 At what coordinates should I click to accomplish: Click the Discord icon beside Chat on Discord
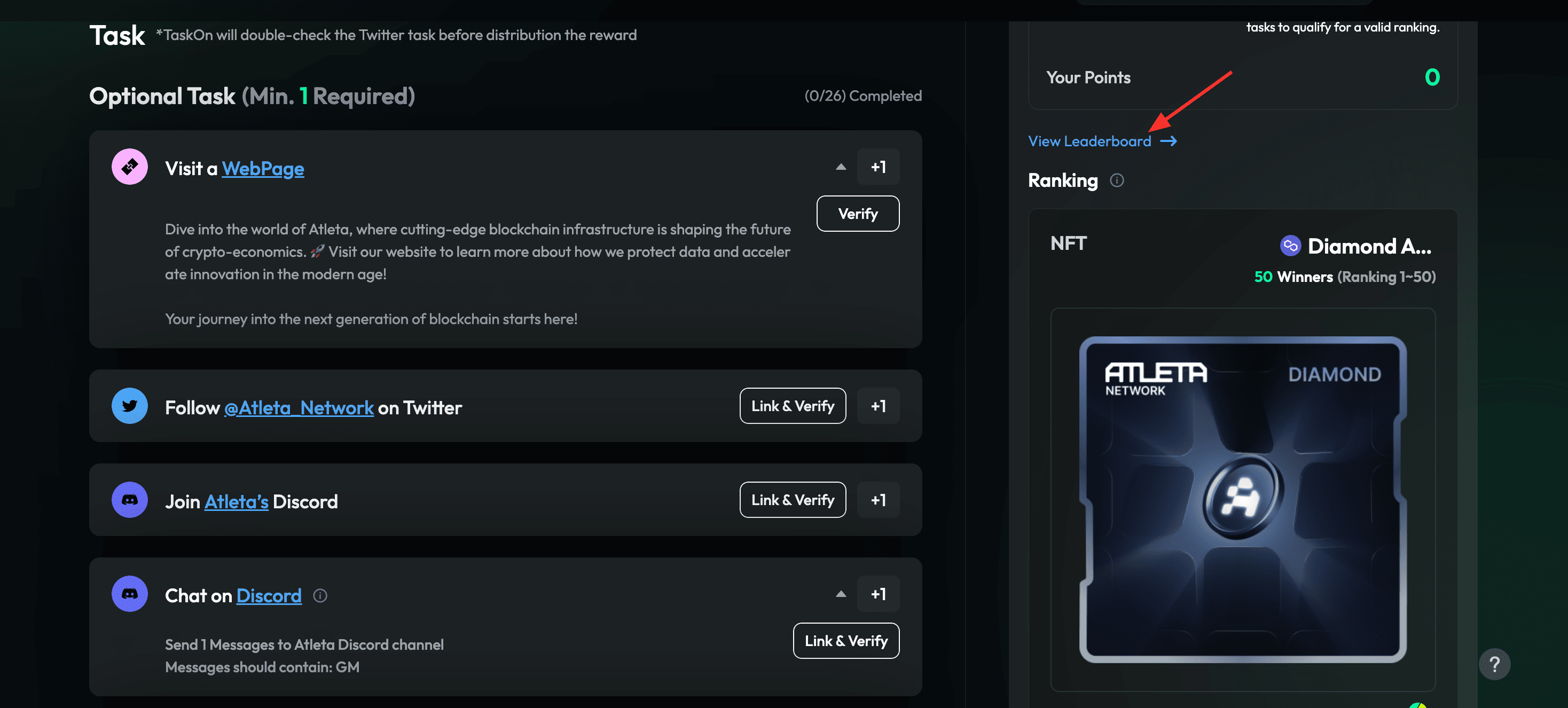129,594
